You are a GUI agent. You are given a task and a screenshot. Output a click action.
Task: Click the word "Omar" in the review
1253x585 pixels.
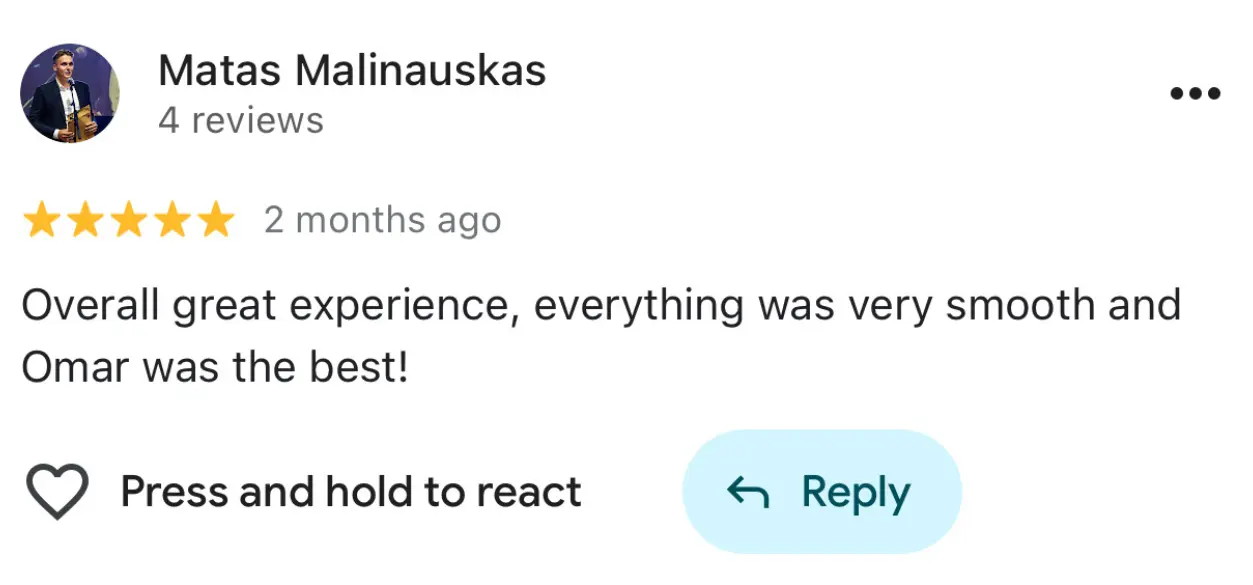[x=76, y=368]
